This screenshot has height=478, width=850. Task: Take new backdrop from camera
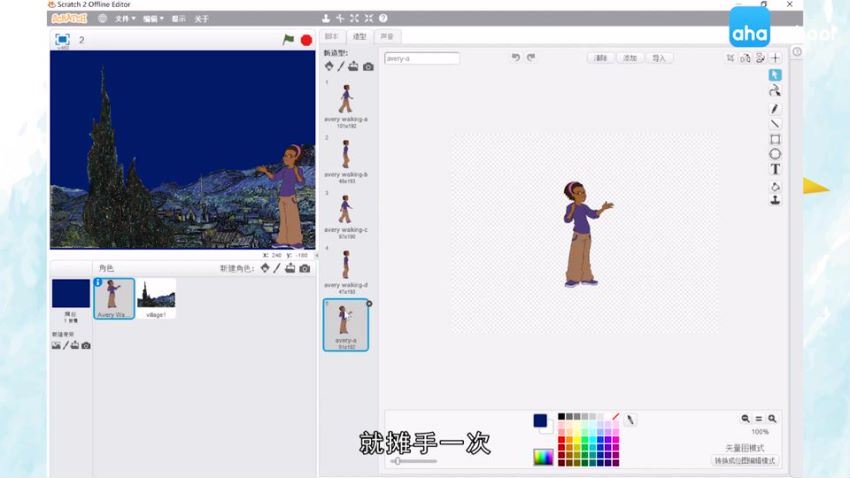[x=86, y=345]
